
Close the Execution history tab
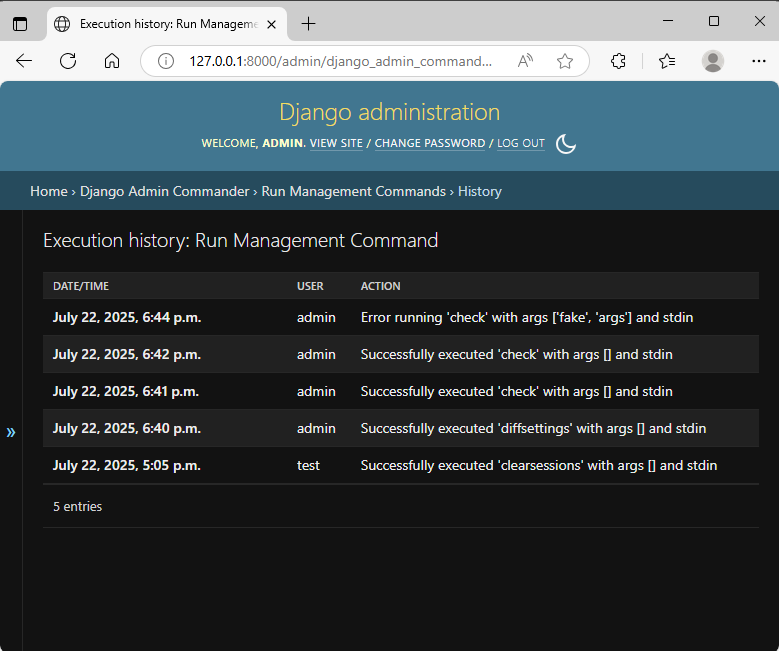click(x=271, y=24)
